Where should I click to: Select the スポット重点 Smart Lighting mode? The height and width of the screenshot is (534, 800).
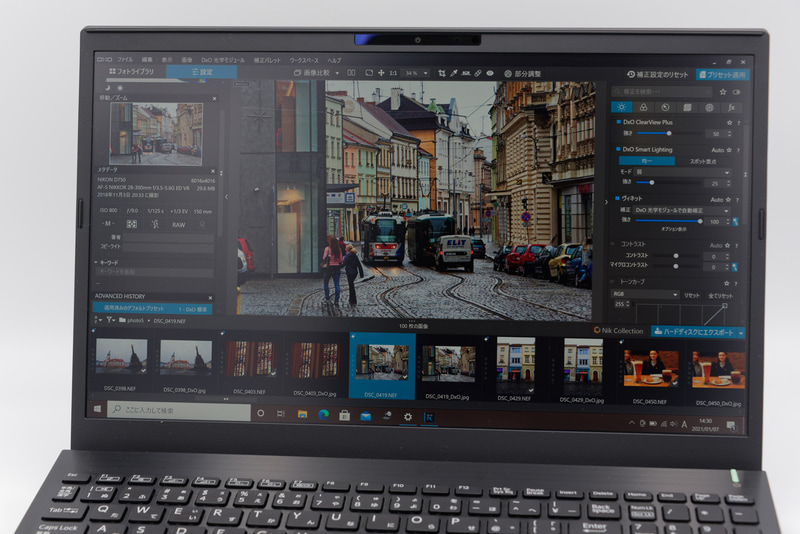(703, 161)
